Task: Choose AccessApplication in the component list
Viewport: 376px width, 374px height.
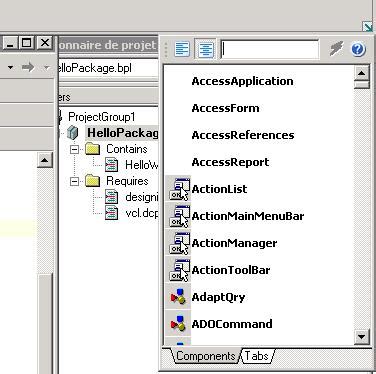Action: pos(242,81)
